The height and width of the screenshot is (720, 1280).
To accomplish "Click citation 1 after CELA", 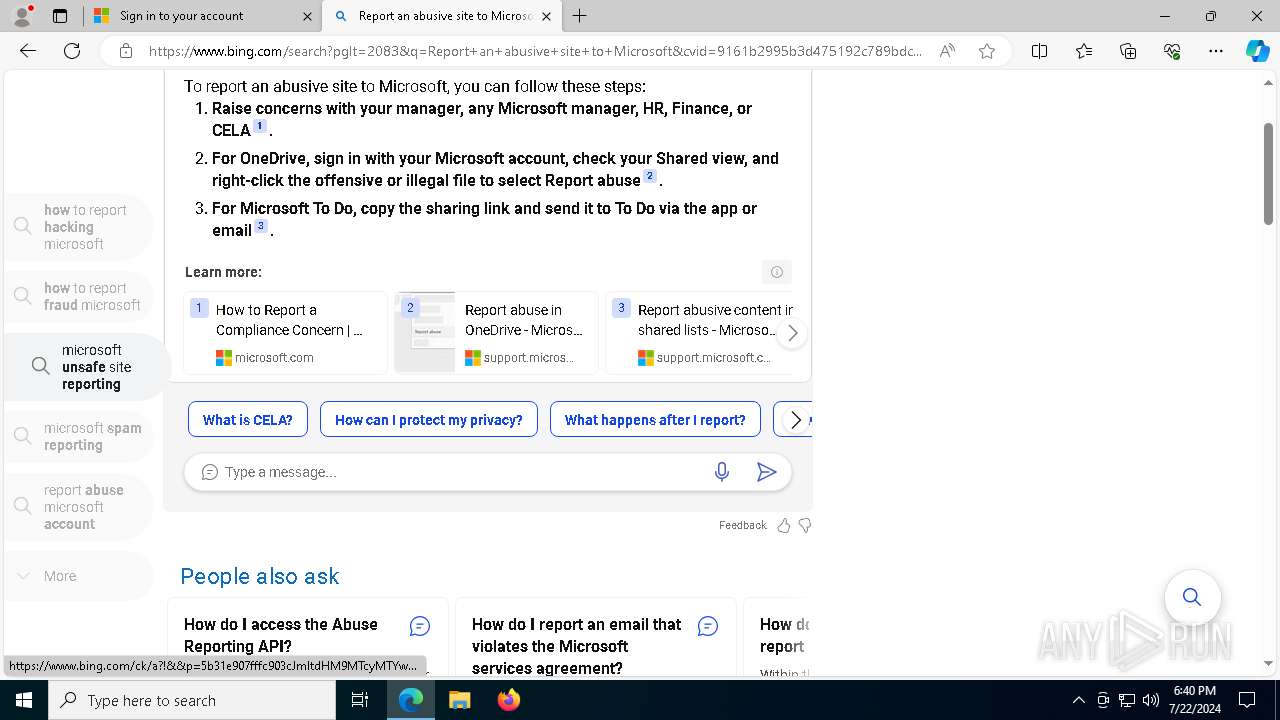I will pos(260,126).
